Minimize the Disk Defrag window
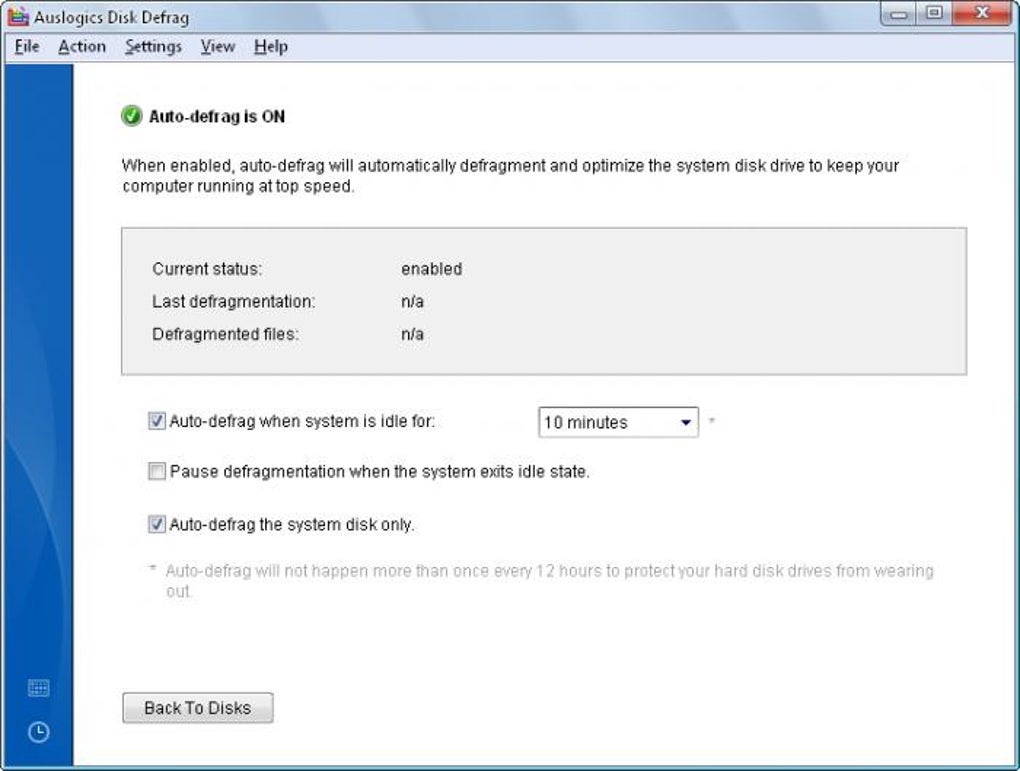The height and width of the screenshot is (771, 1020). point(898,14)
